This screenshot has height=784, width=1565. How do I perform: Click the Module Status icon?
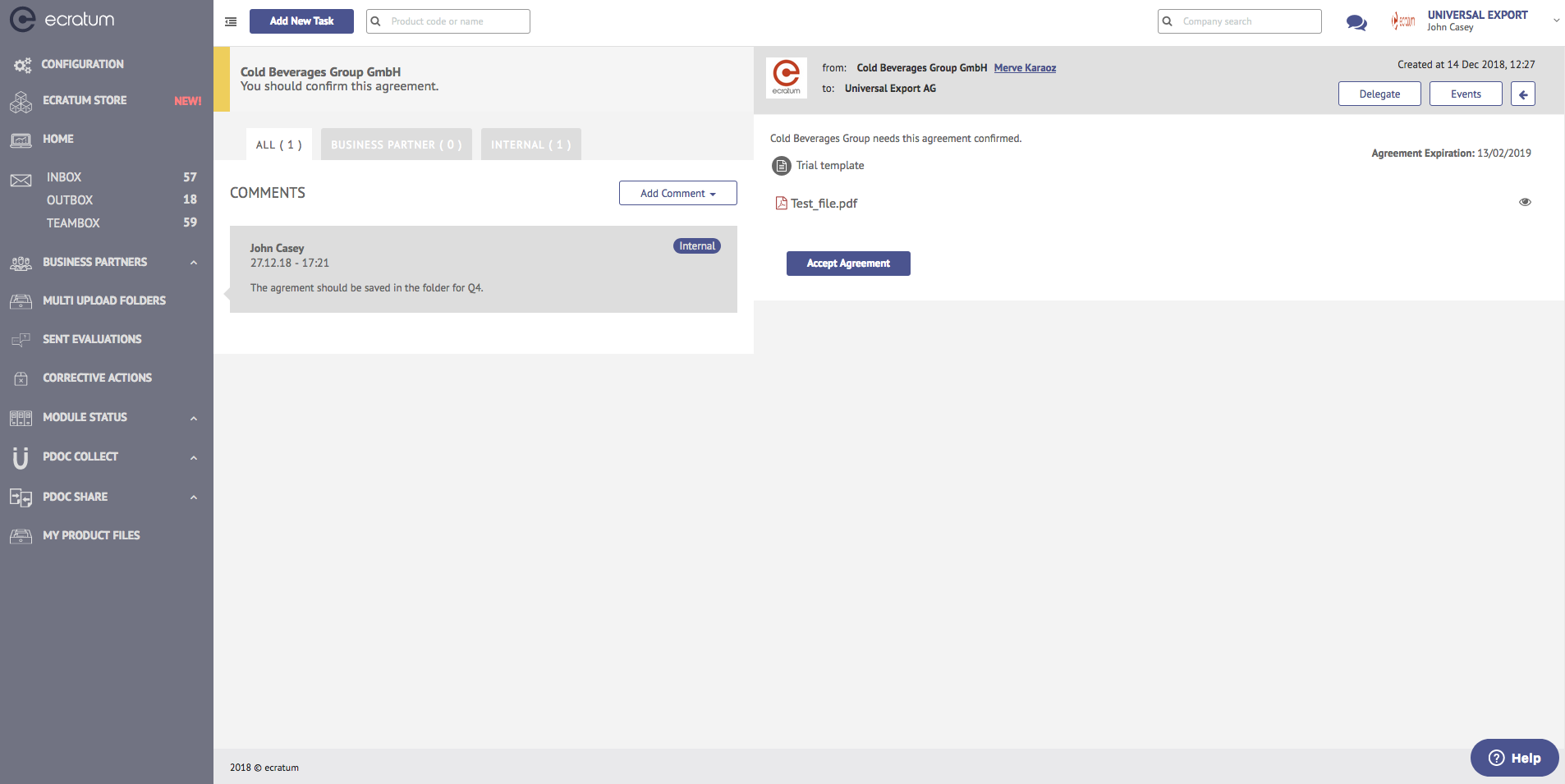coord(21,418)
